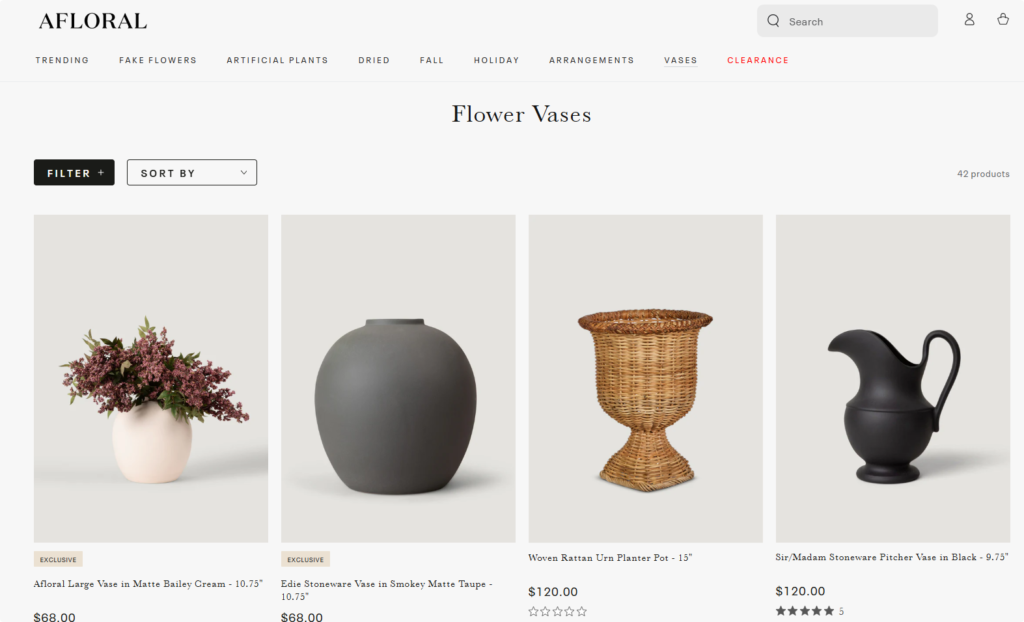Click the Afloral logo
1024x622 pixels.
point(93,21)
